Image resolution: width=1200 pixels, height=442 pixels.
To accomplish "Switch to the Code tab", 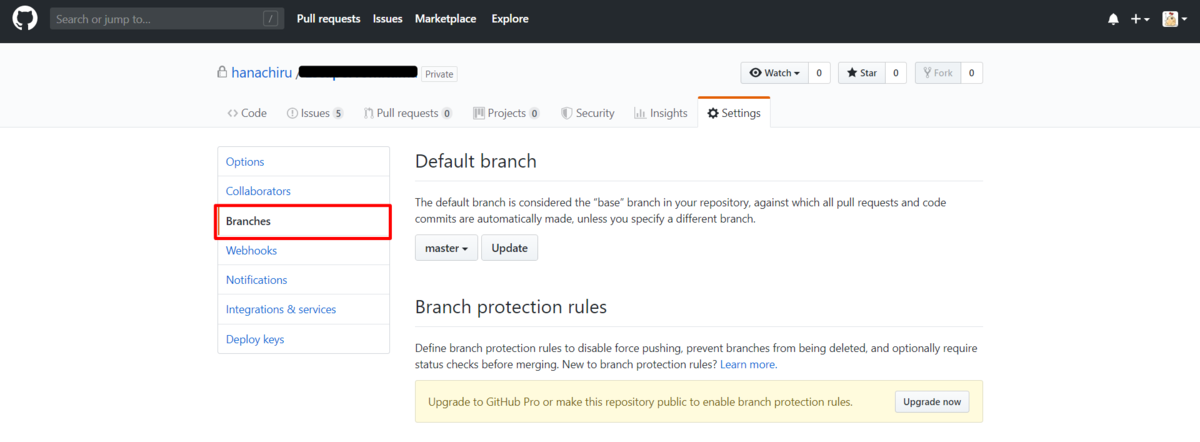I will [x=247, y=113].
